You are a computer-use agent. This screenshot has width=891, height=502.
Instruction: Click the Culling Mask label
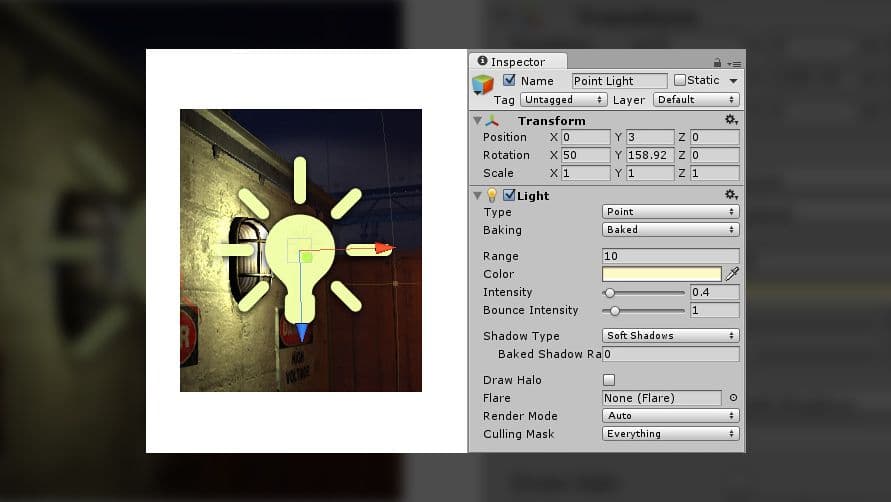click(518, 434)
